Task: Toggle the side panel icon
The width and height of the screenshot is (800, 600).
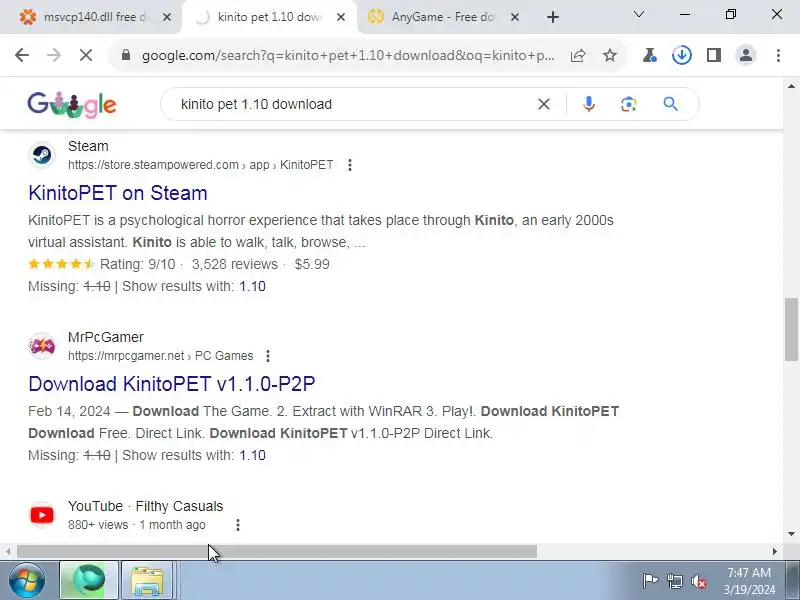Action: (714, 55)
